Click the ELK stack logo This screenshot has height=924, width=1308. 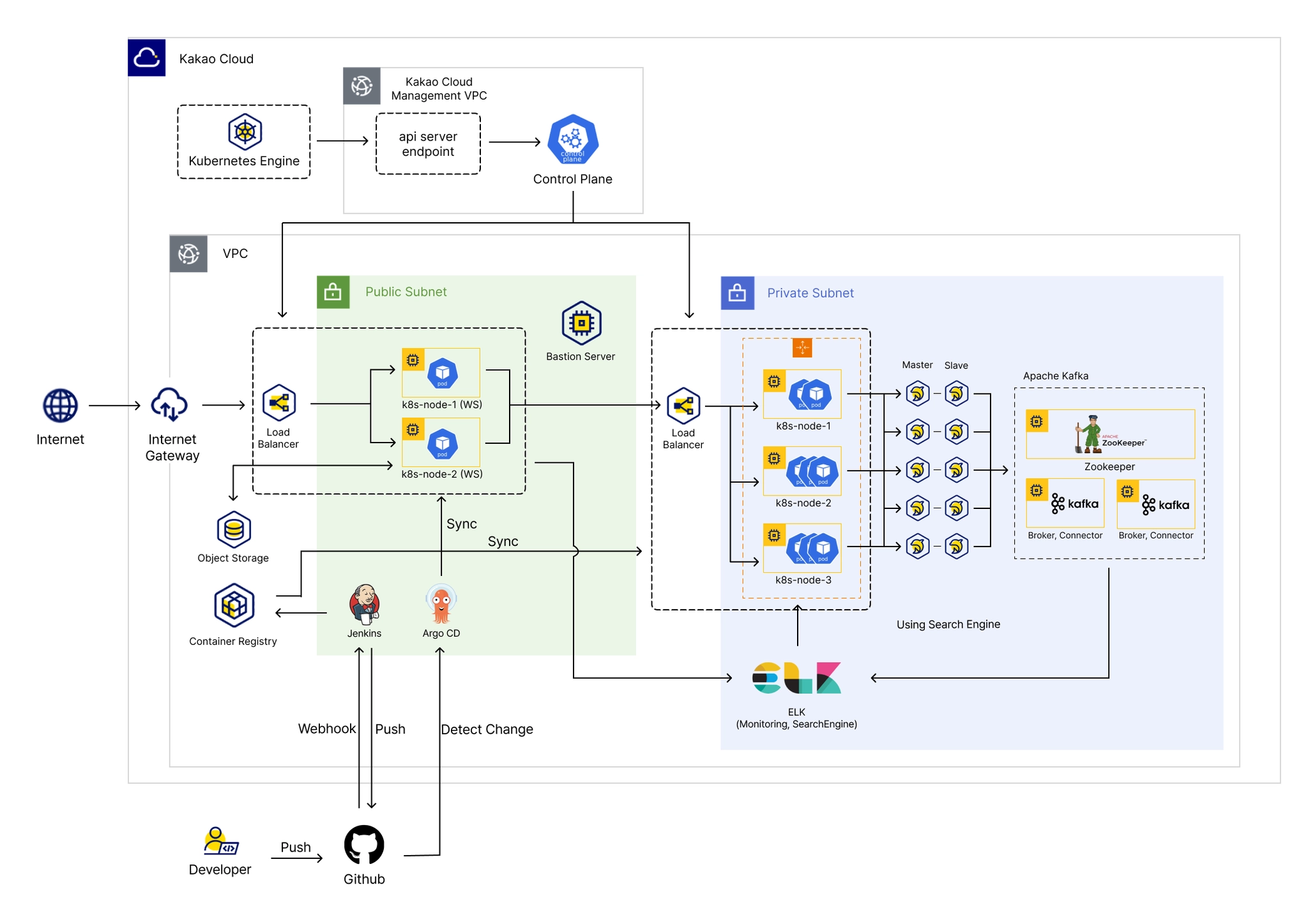click(x=796, y=678)
